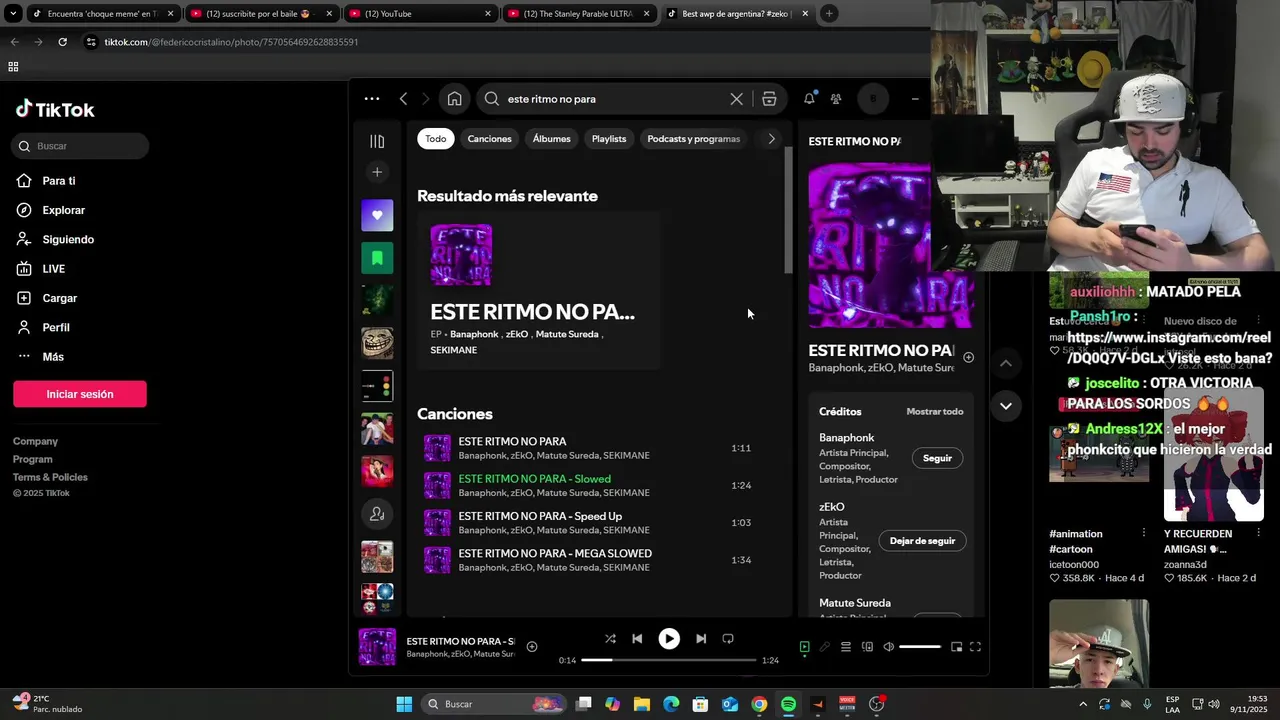Click TikTok search field Buscar

click(81, 146)
